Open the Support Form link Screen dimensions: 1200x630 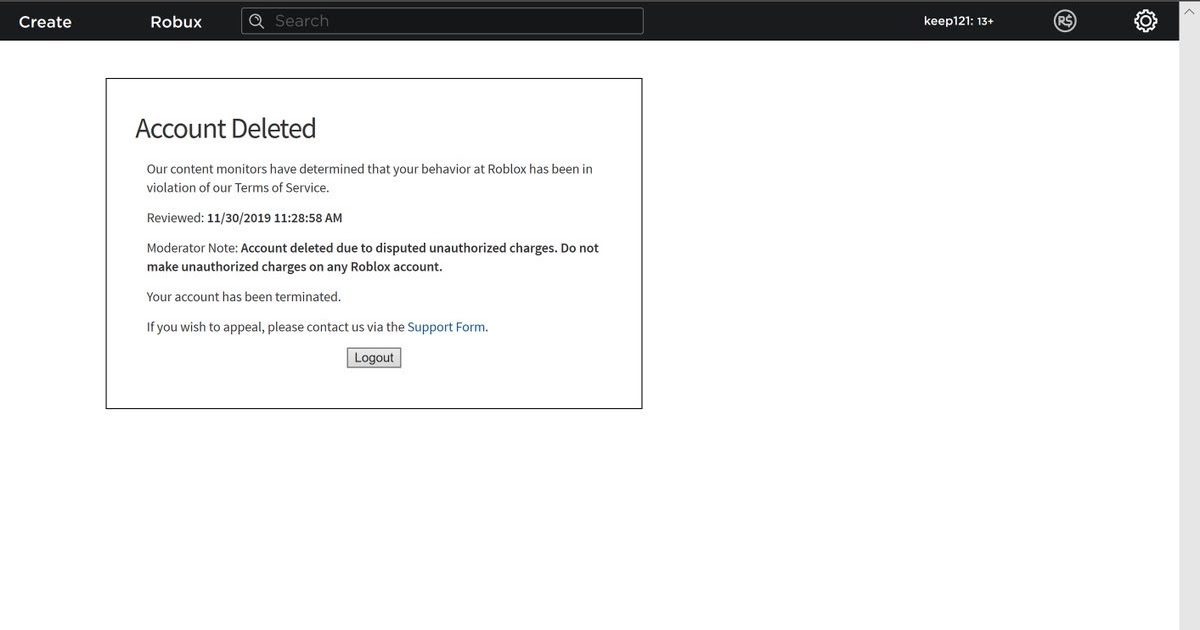click(446, 327)
